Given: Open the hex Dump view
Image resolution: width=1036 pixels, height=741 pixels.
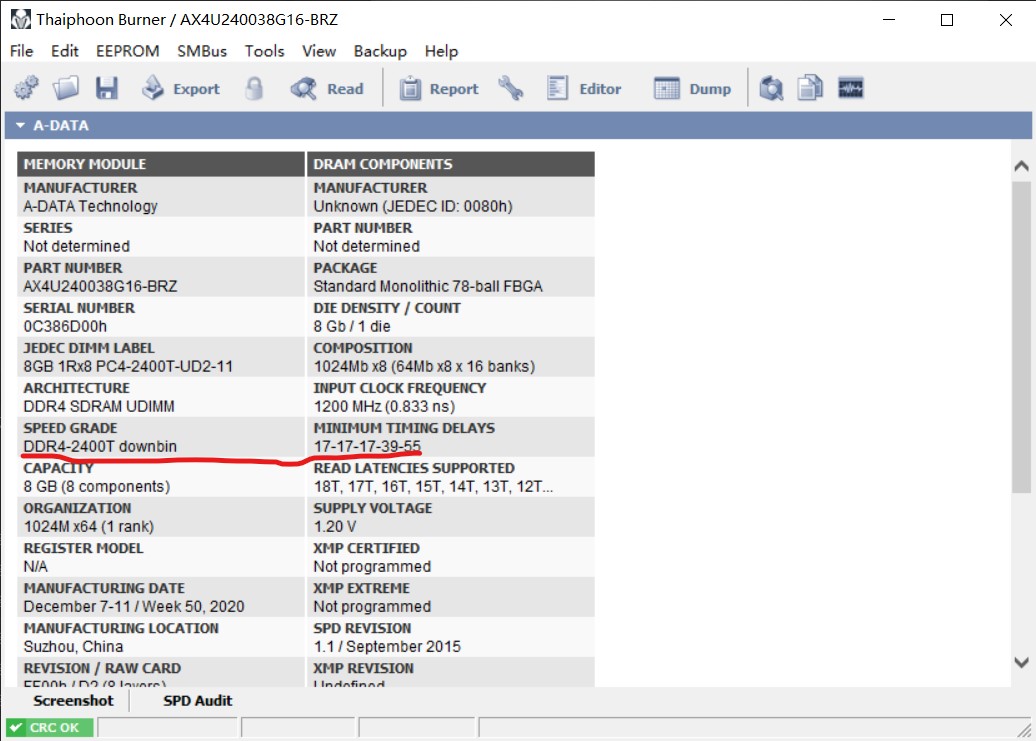Looking at the screenshot, I should click(x=692, y=88).
